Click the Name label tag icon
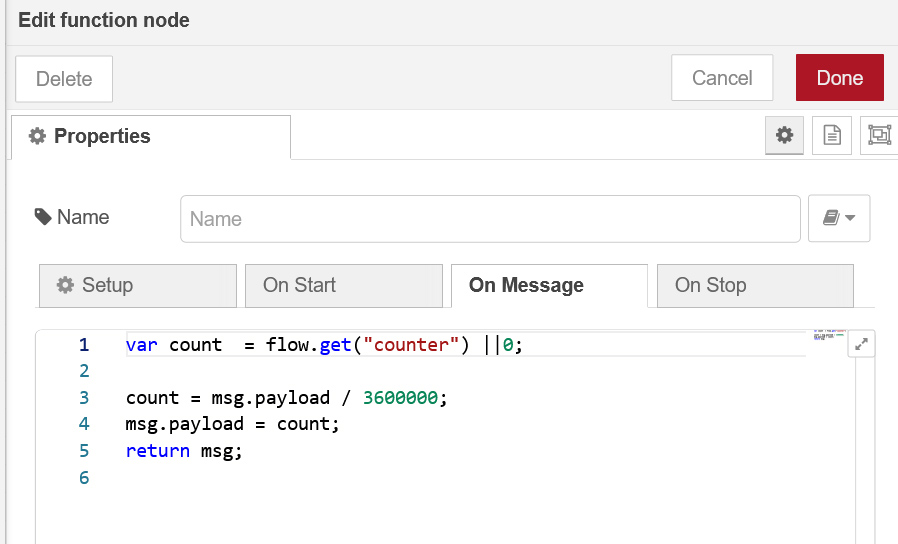Viewport: 898px width, 544px height. (43, 217)
